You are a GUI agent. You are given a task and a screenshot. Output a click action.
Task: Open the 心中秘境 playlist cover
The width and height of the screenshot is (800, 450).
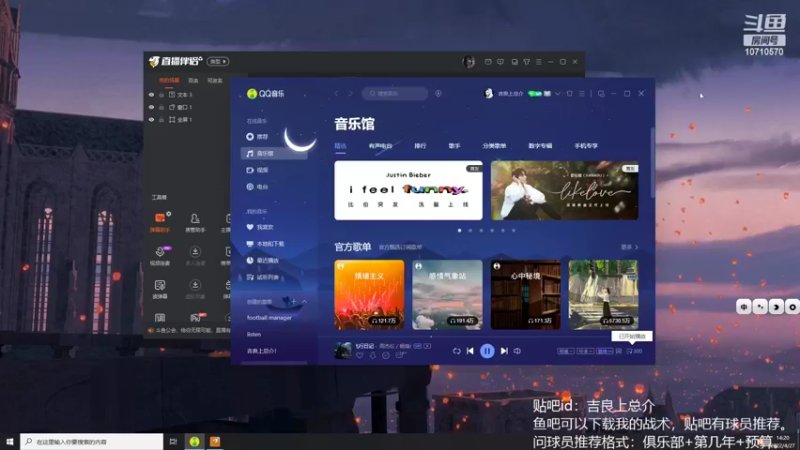point(526,294)
